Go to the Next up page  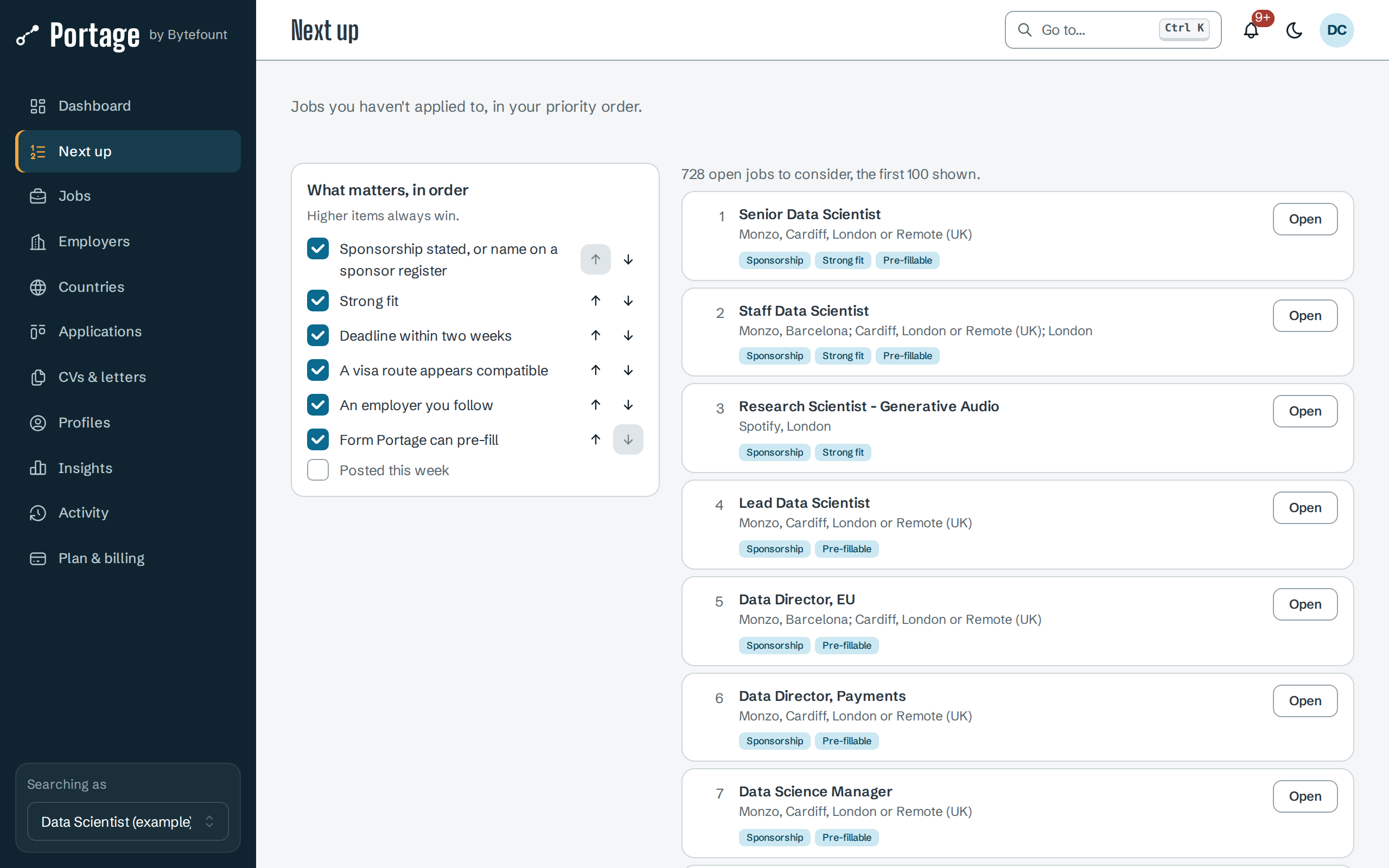point(128,151)
